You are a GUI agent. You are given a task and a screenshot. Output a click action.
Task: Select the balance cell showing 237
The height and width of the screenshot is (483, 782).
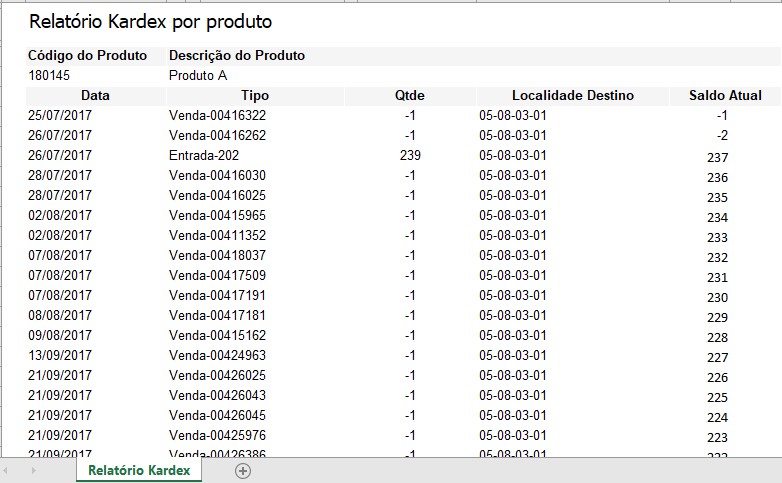717,157
